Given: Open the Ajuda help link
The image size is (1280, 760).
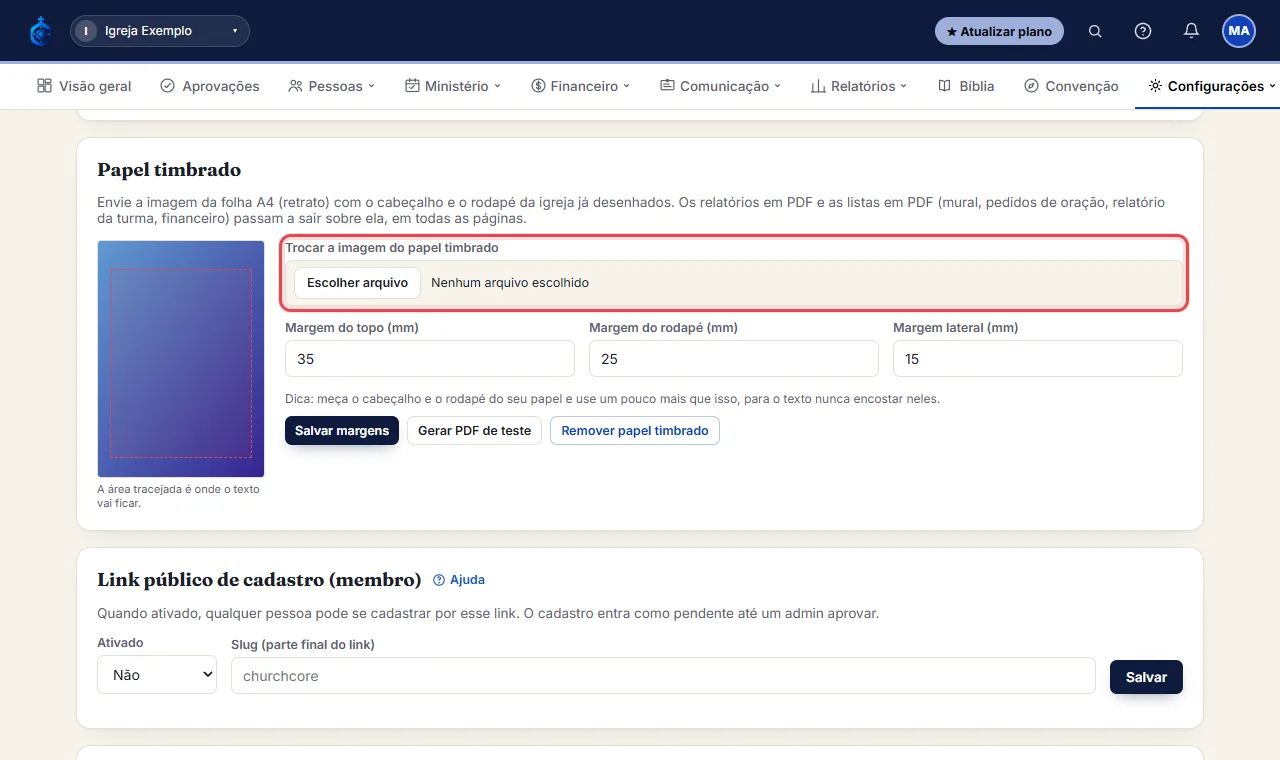Looking at the screenshot, I should coord(459,580).
